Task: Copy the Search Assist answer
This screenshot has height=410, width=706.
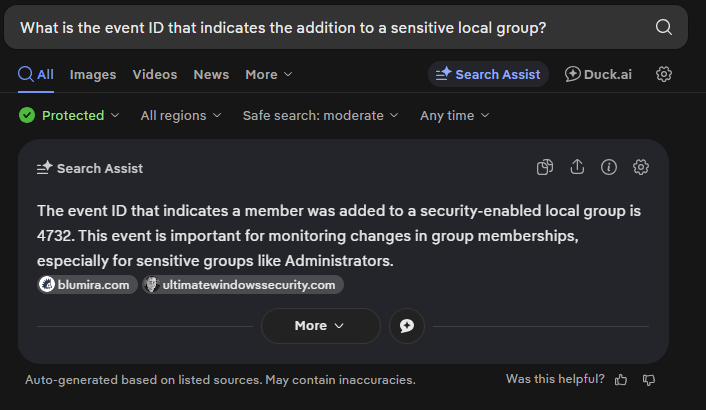Action: tap(545, 167)
